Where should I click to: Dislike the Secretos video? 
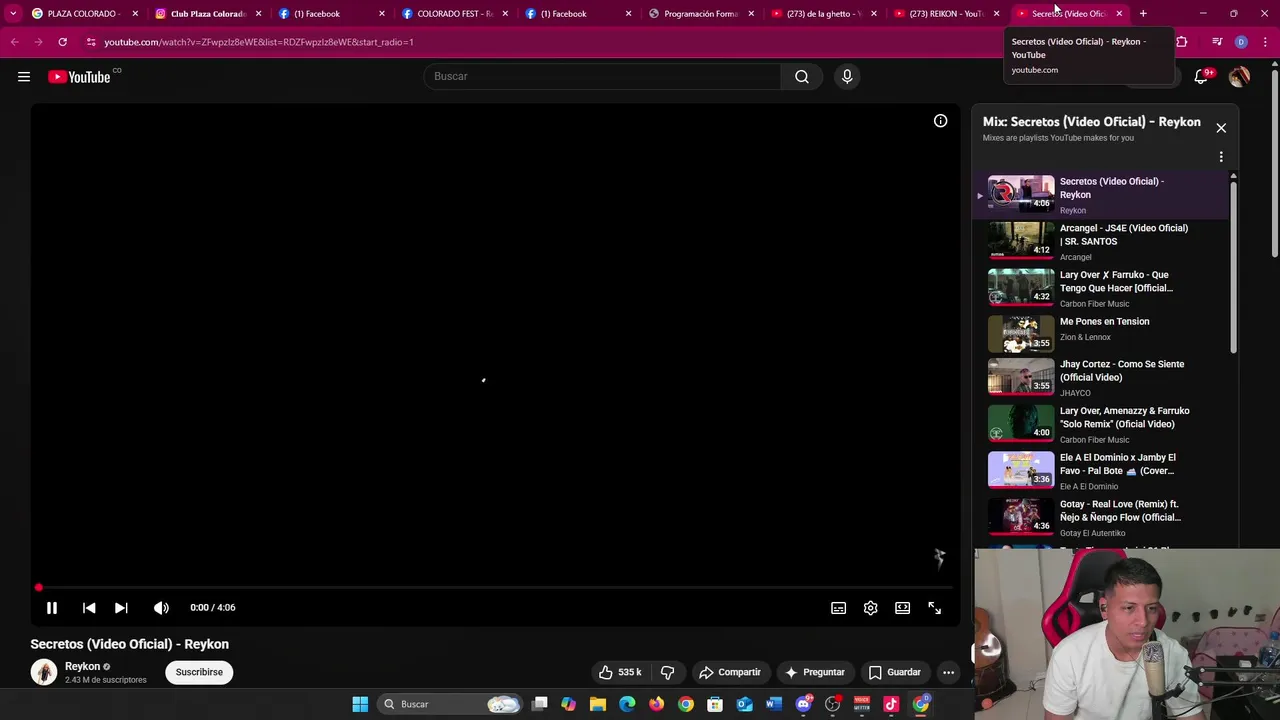668,672
